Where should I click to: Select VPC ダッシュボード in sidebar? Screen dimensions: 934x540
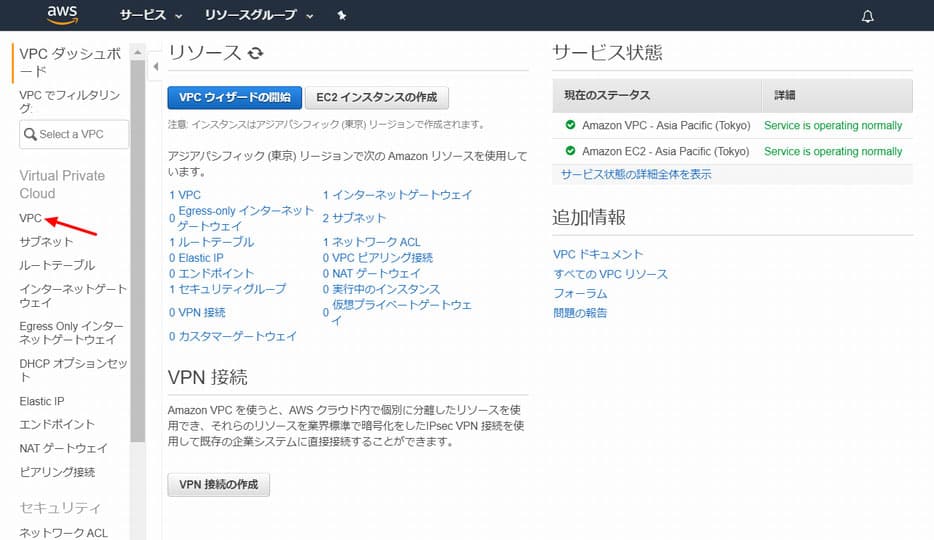(x=70, y=62)
